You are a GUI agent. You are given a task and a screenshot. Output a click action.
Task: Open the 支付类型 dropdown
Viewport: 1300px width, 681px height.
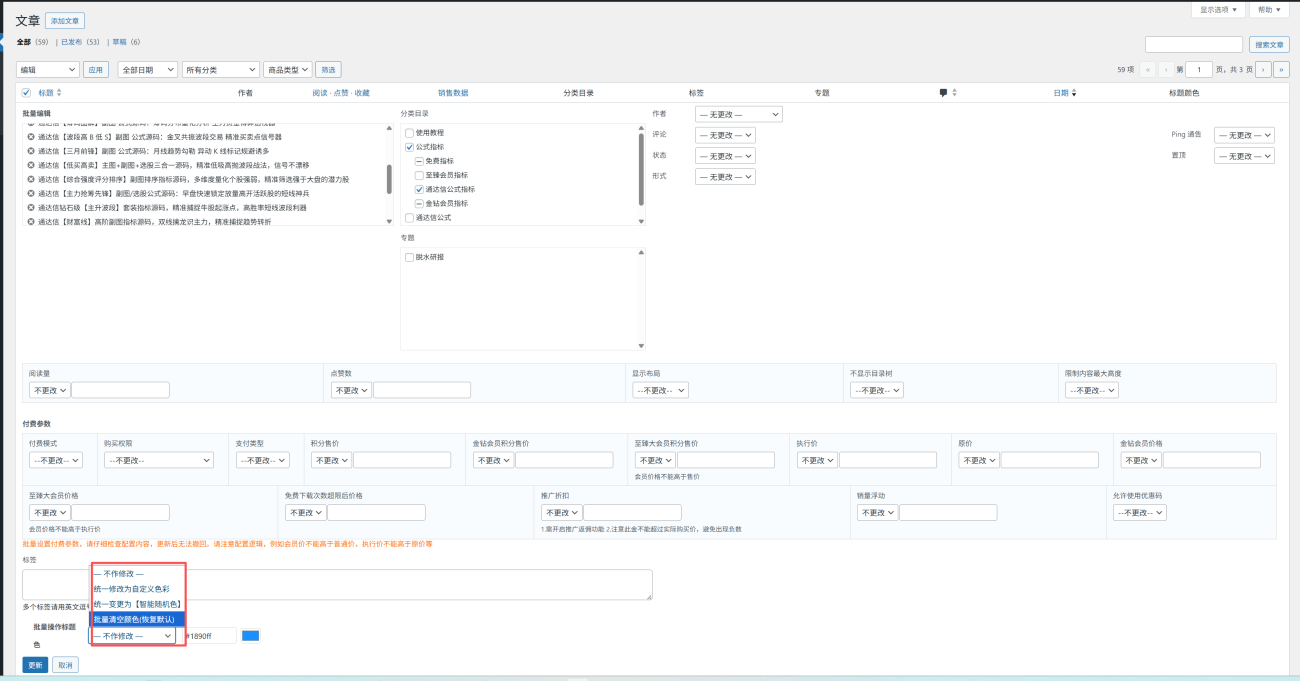pyautogui.click(x=263, y=460)
